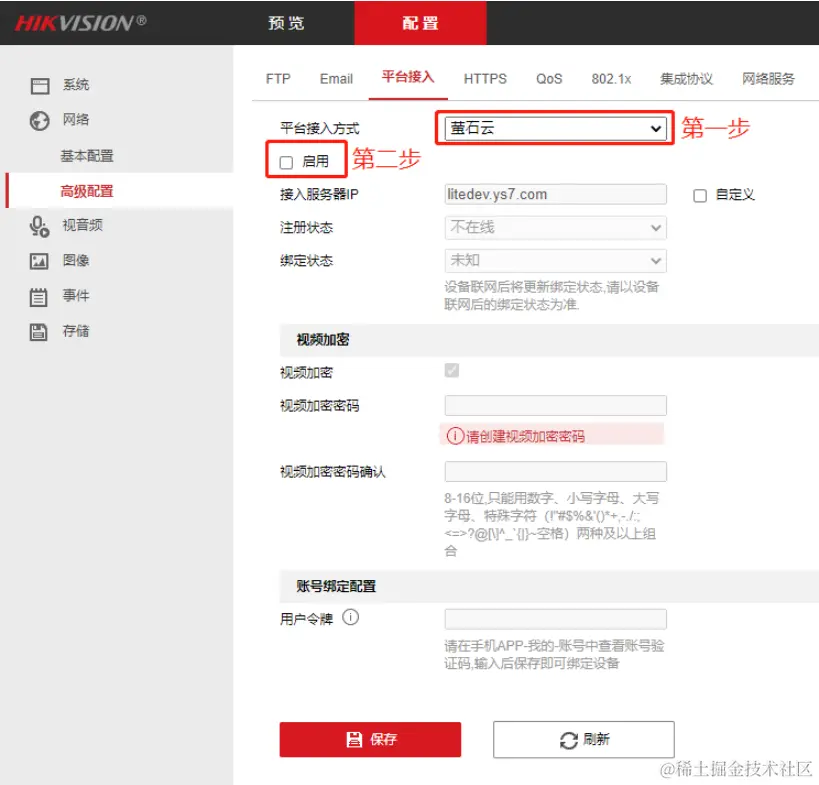Click the 视频加密密码 password field
Viewport: 819px width, 785px height.
click(x=555, y=406)
